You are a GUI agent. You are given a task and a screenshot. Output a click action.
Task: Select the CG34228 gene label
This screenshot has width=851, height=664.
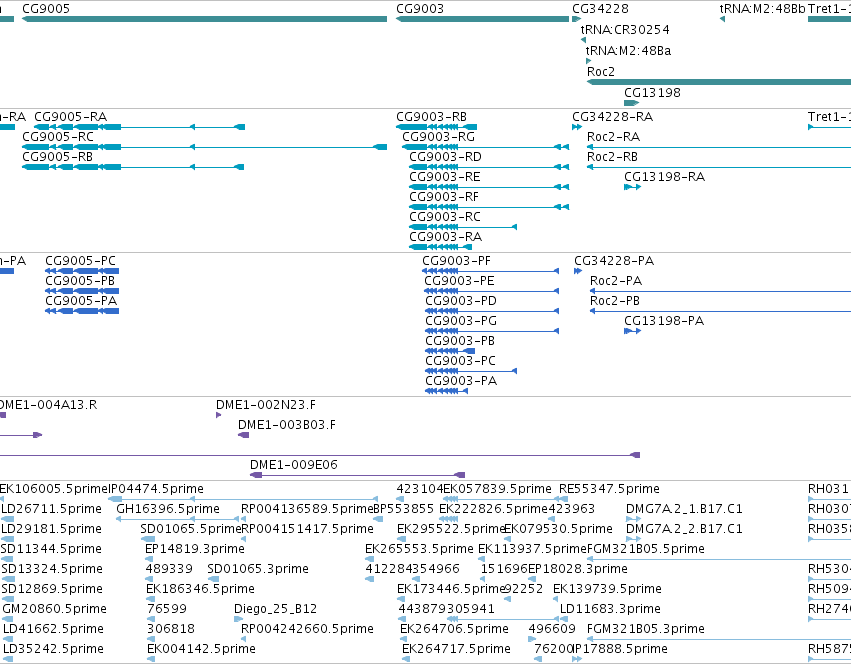tap(600, 9)
